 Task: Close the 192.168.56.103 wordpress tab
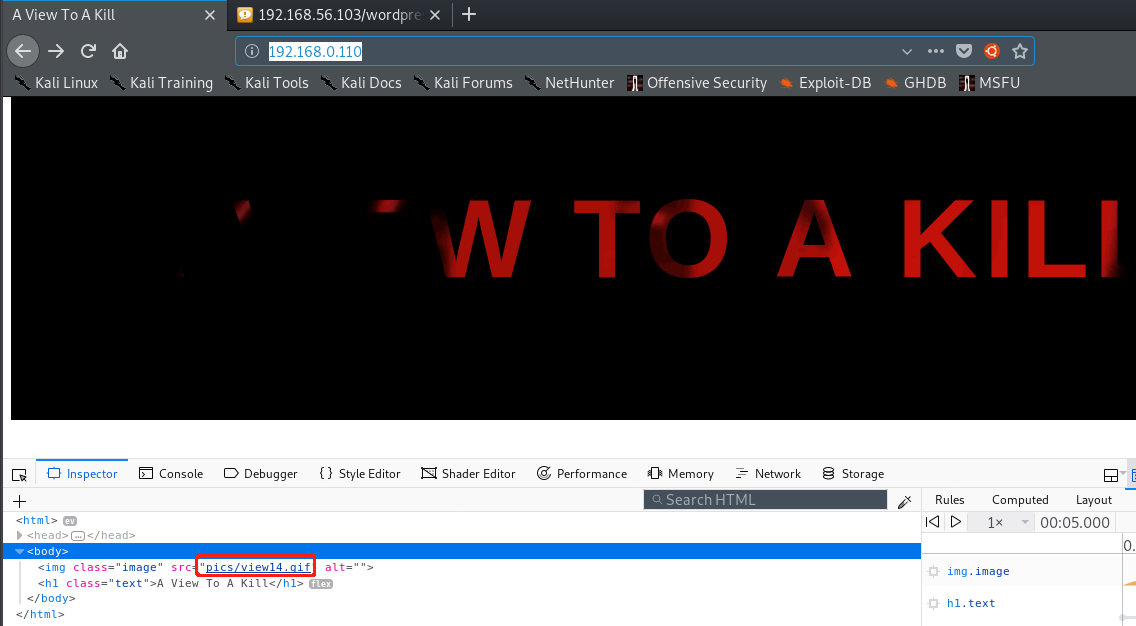tap(435, 14)
